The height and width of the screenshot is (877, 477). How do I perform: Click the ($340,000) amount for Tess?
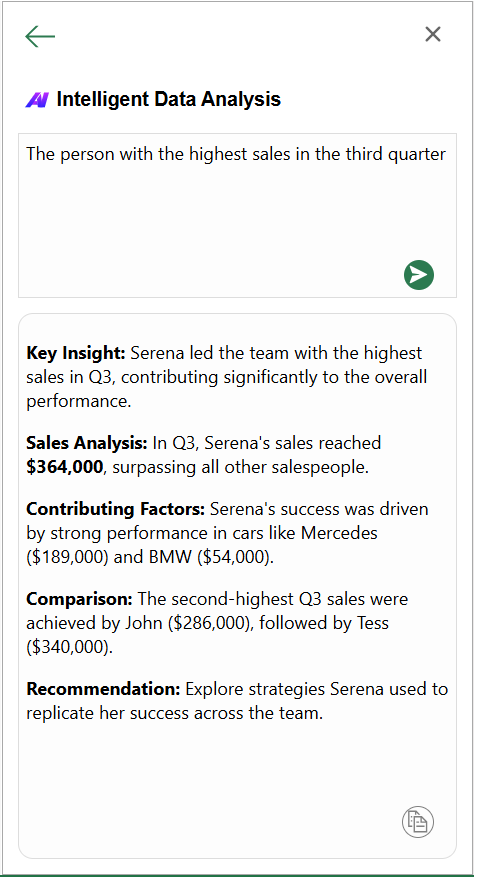coord(68,648)
